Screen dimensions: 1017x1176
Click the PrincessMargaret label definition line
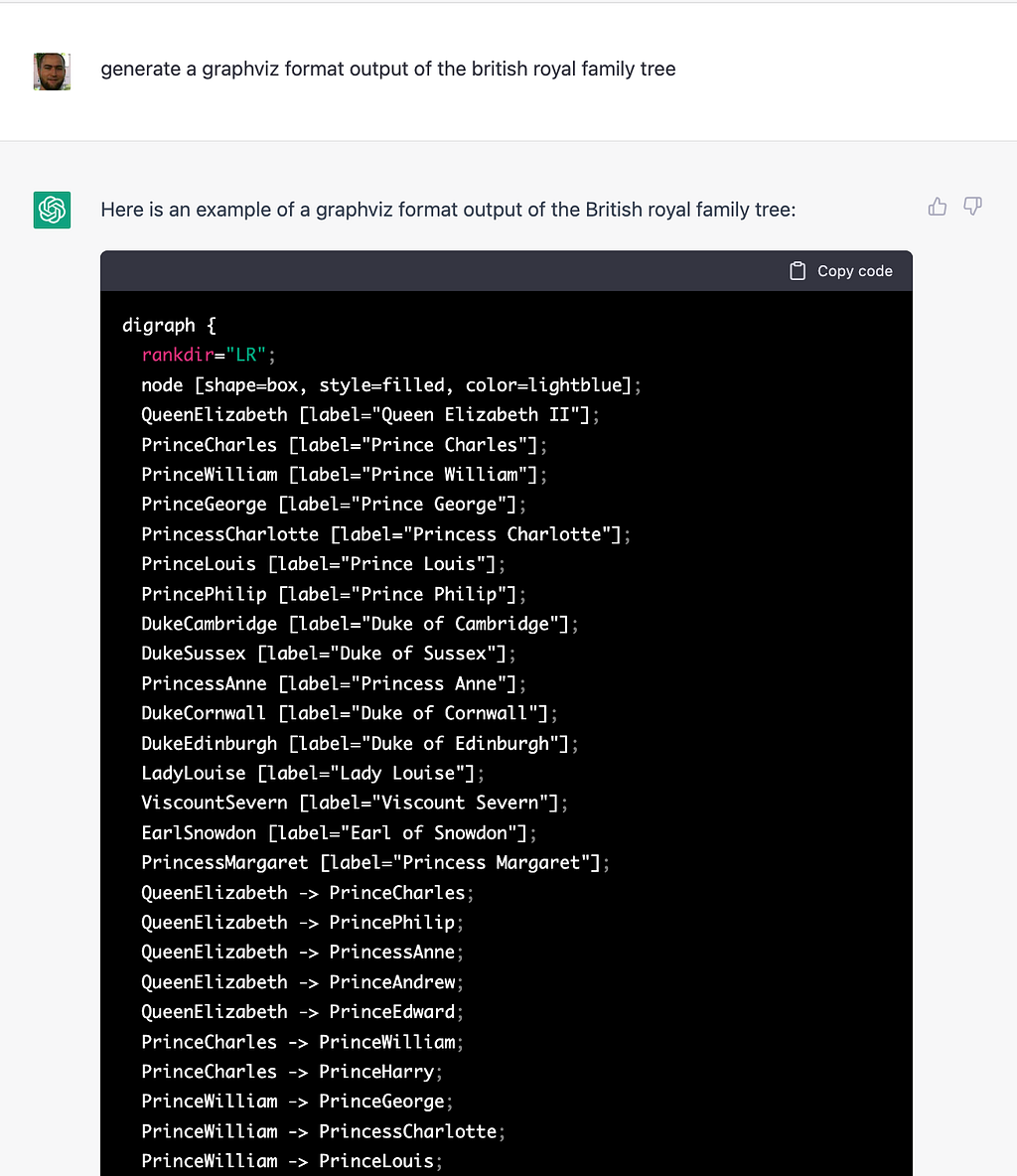(375, 862)
